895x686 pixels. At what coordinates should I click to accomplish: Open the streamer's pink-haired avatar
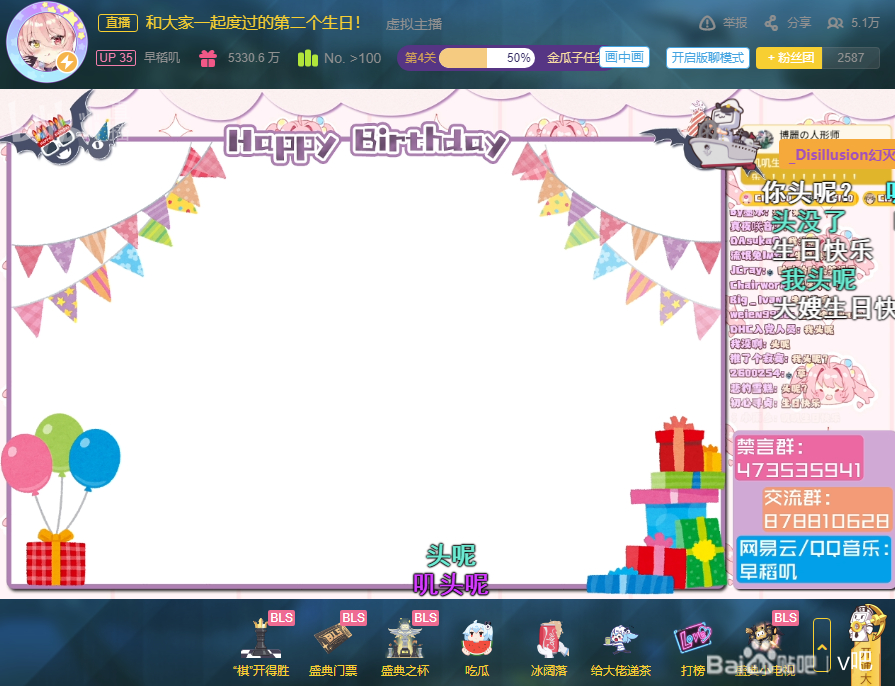46,43
